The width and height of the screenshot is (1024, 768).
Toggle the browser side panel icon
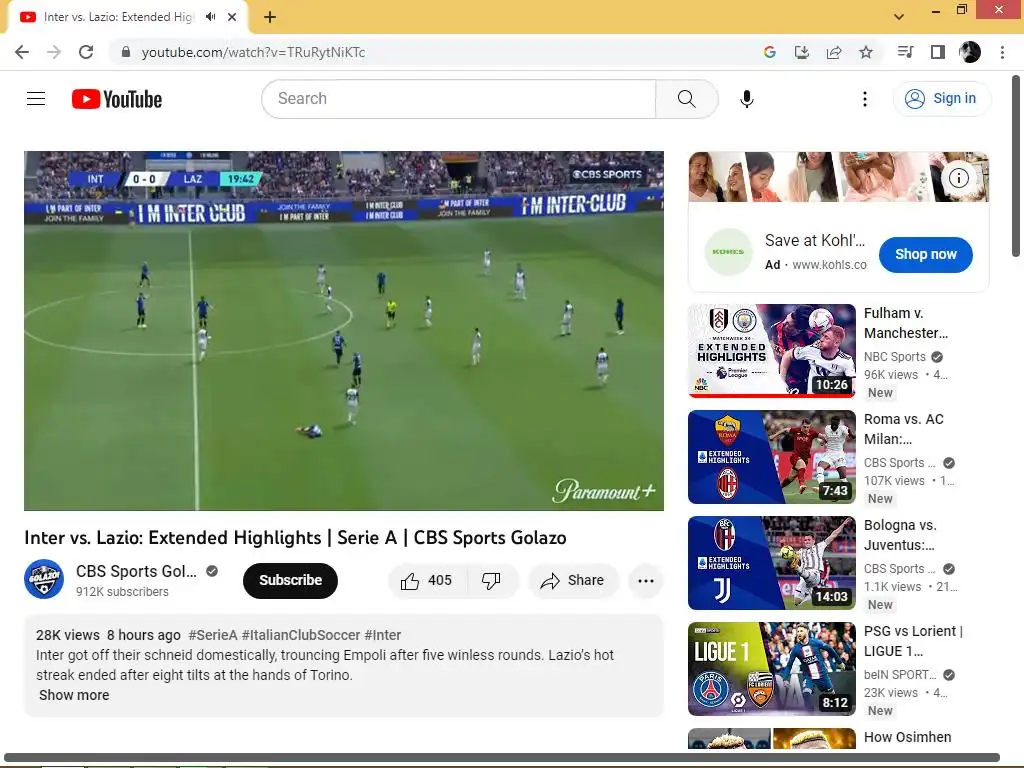click(938, 52)
